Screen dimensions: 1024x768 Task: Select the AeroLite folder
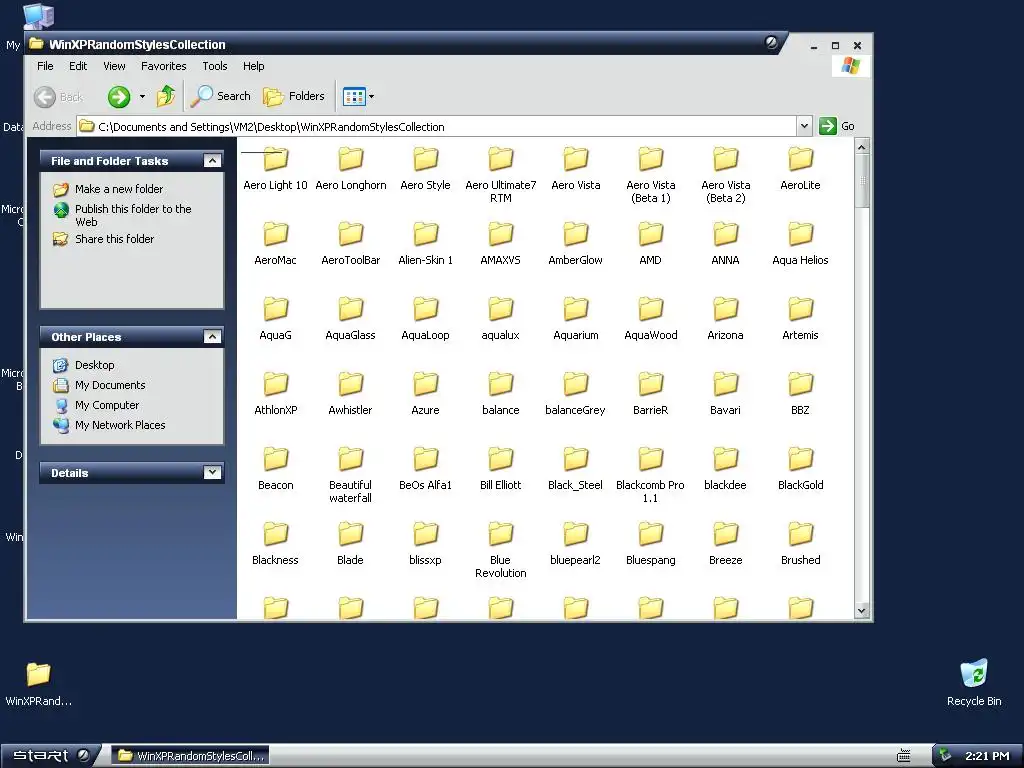coord(800,168)
